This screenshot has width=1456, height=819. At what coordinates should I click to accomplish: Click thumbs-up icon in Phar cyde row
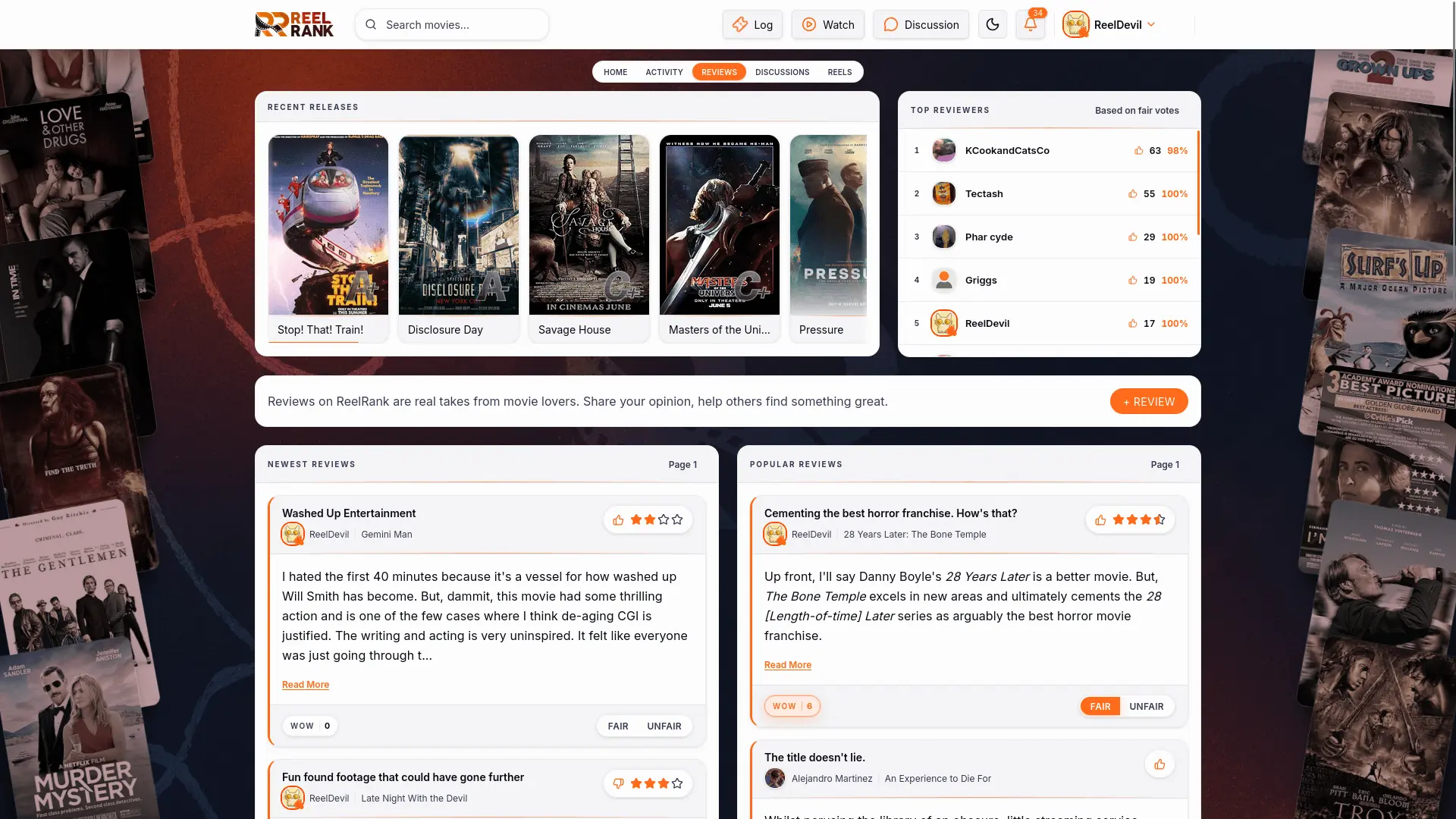1132,237
